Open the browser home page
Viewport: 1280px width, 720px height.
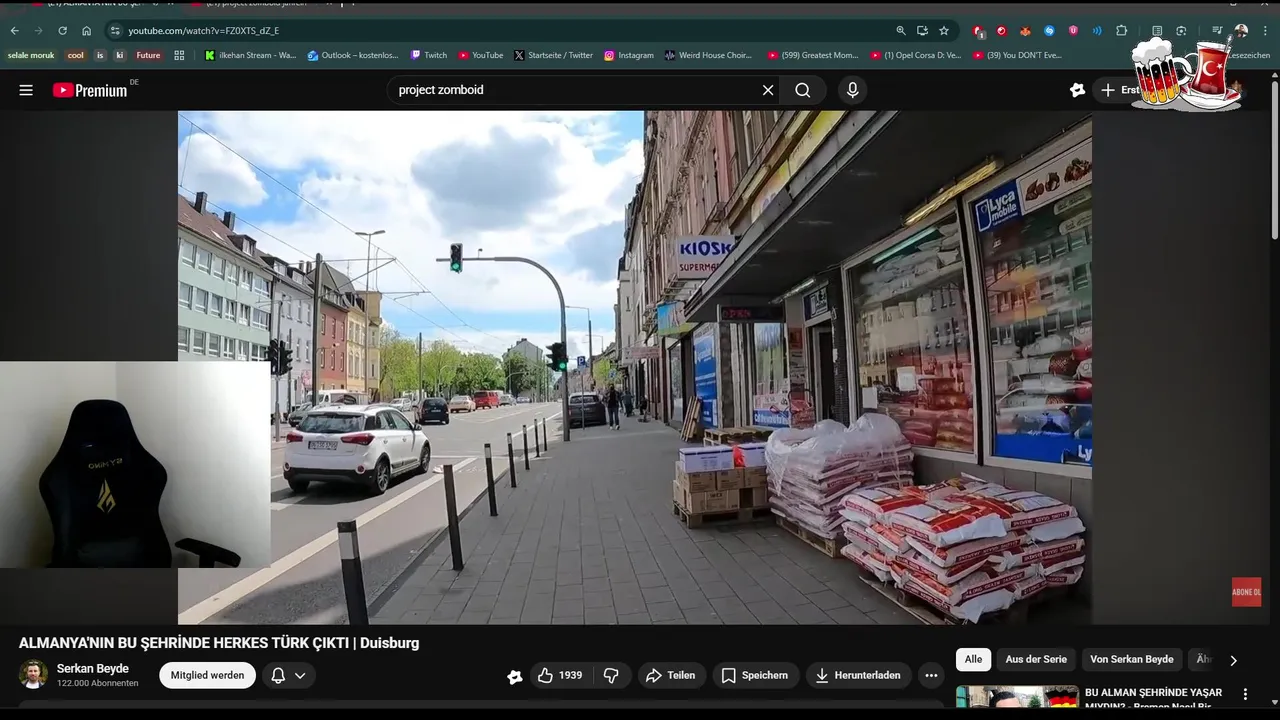click(86, 31)
